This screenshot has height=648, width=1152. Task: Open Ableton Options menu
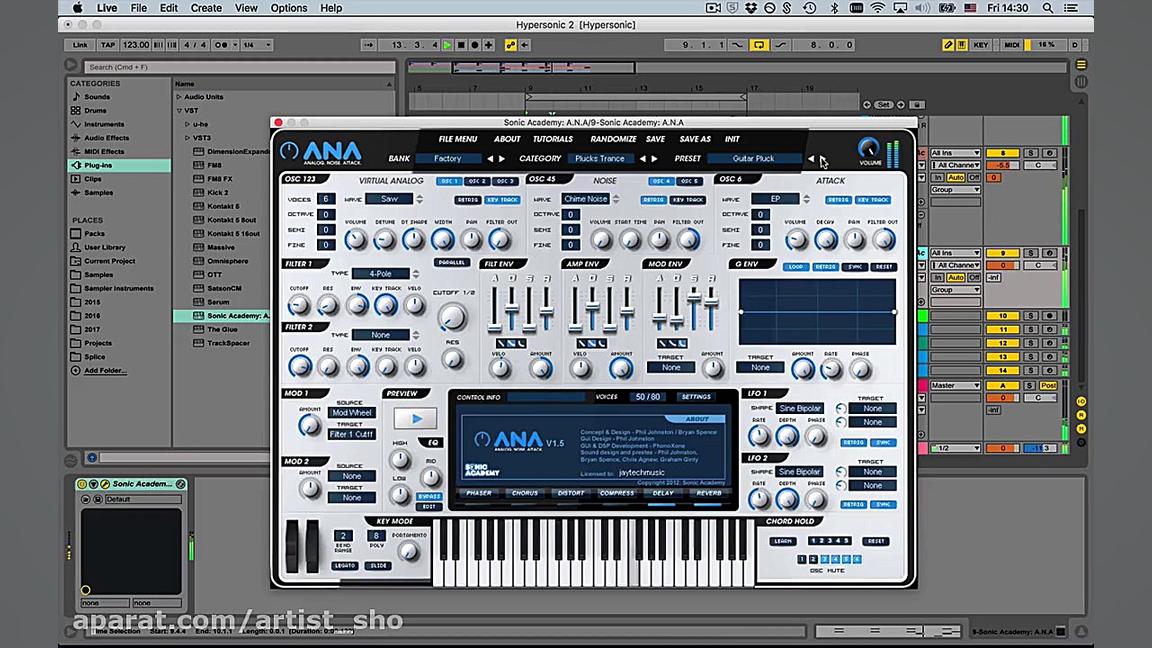289,8
